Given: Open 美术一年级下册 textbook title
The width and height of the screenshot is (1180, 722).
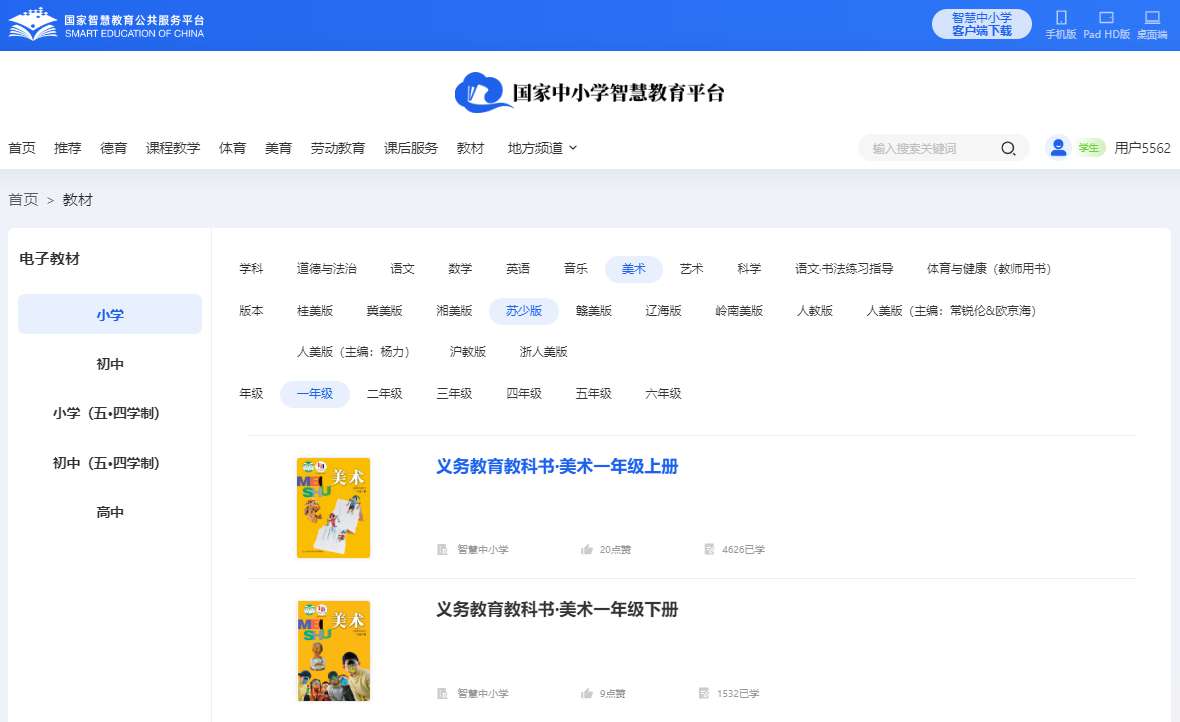Looking at the screenshot, I should (557, 610).
